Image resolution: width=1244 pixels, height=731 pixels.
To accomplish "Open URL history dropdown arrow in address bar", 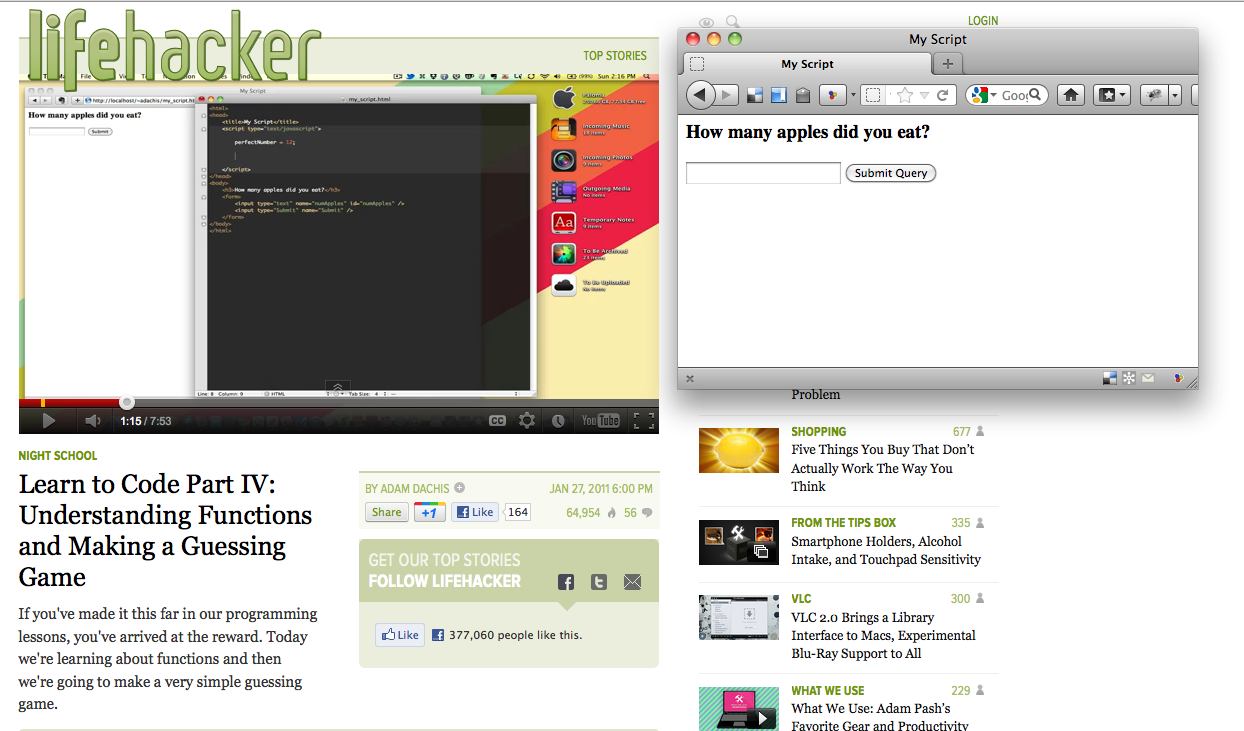I will coord(925,95).
